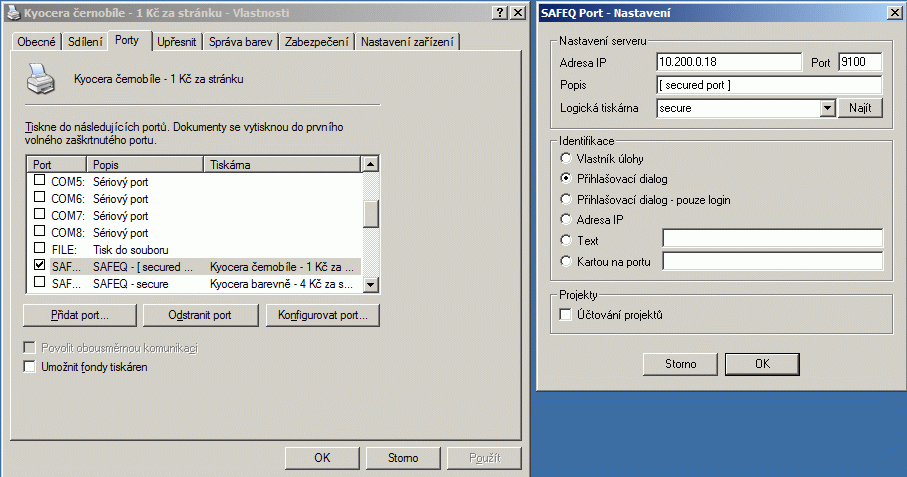Viewport: 907px width, 477px height.
Task: Click port list scrollbar up arrow
Action: [371, 164]
